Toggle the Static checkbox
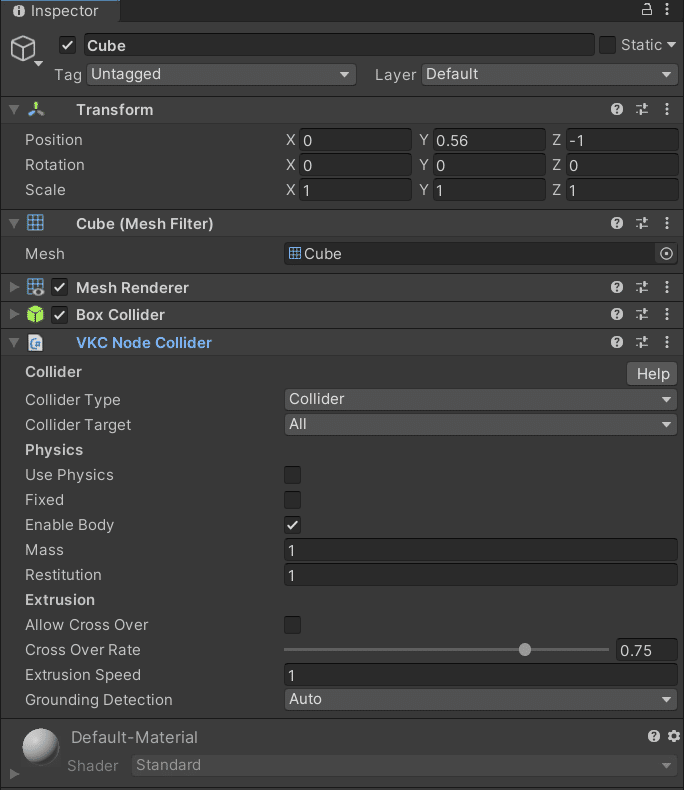684x790 pixels. tap(607, 45)
